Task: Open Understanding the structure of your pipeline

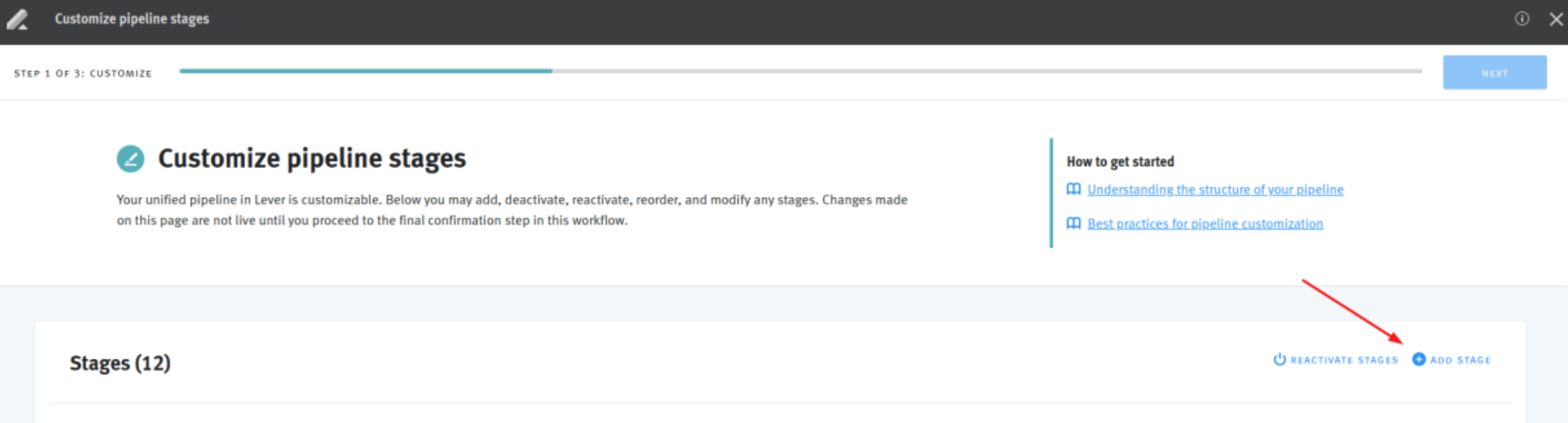Action: (x=1215, y=189)
